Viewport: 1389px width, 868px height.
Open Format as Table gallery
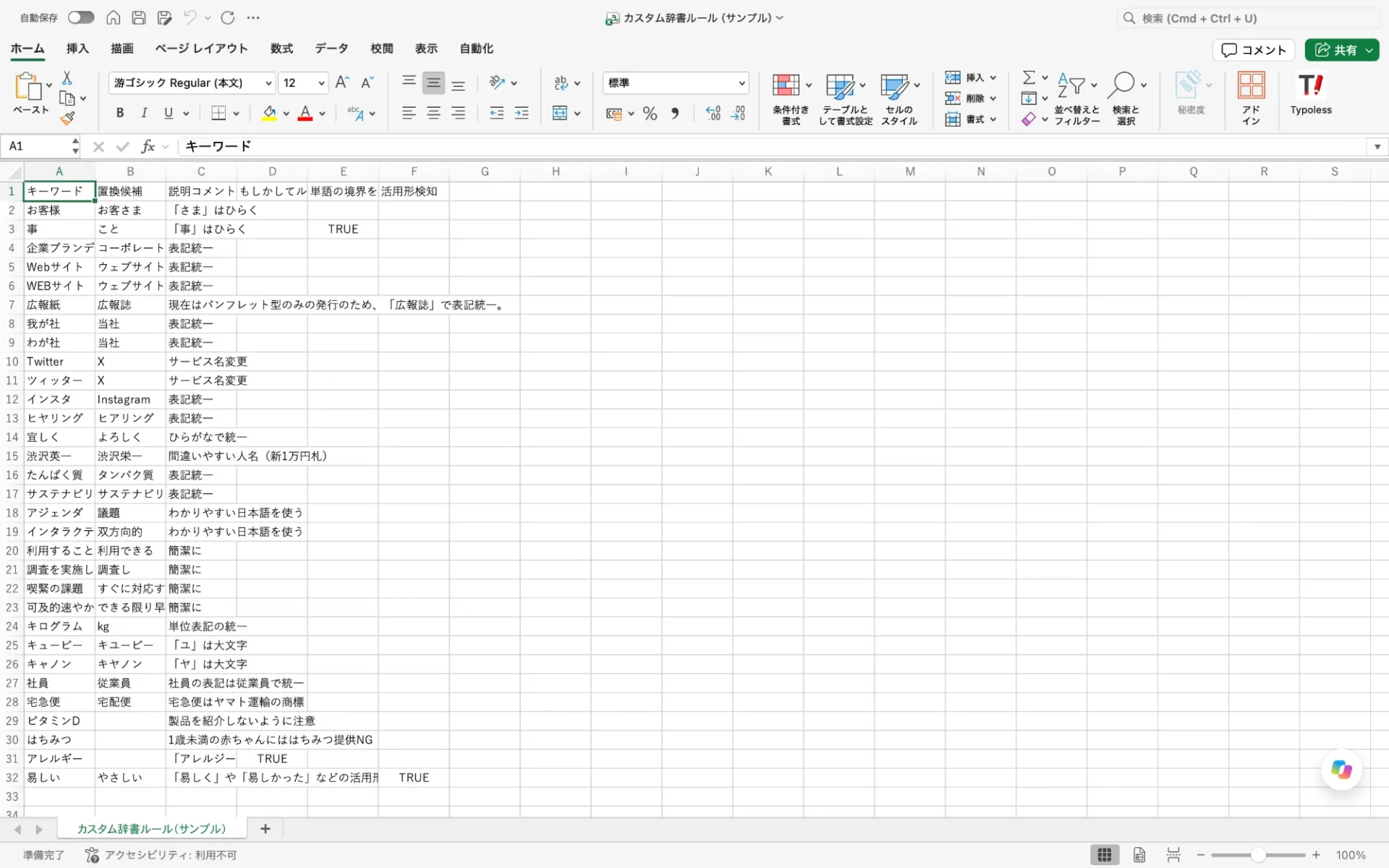(846, 99)
